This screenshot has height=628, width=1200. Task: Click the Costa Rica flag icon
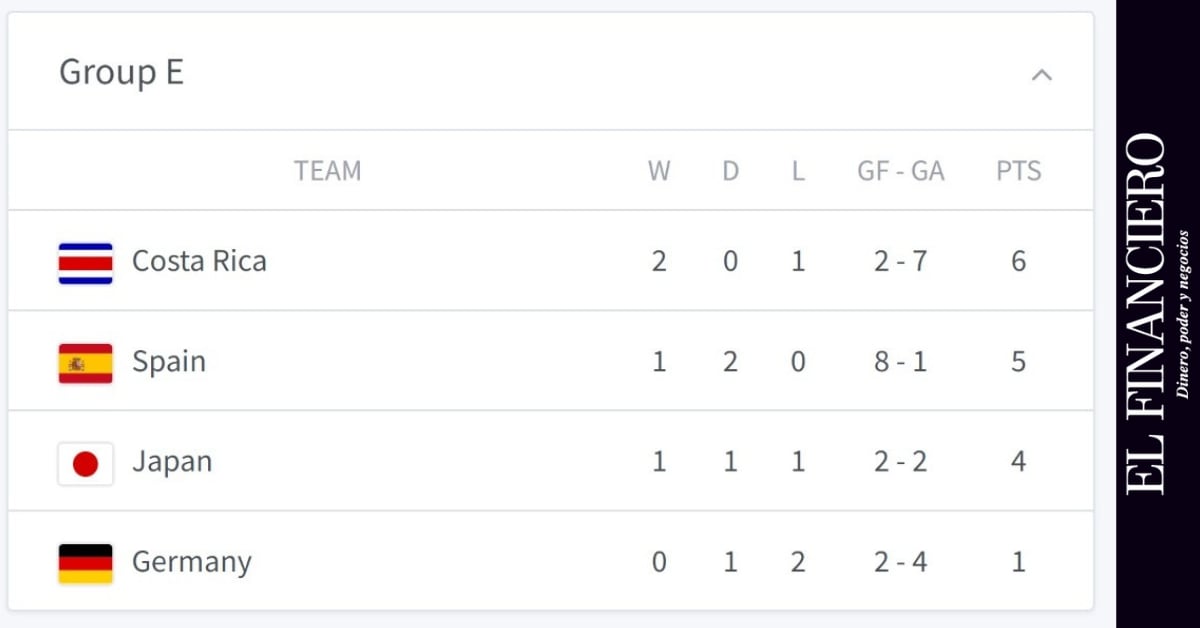tap(85, 263)
